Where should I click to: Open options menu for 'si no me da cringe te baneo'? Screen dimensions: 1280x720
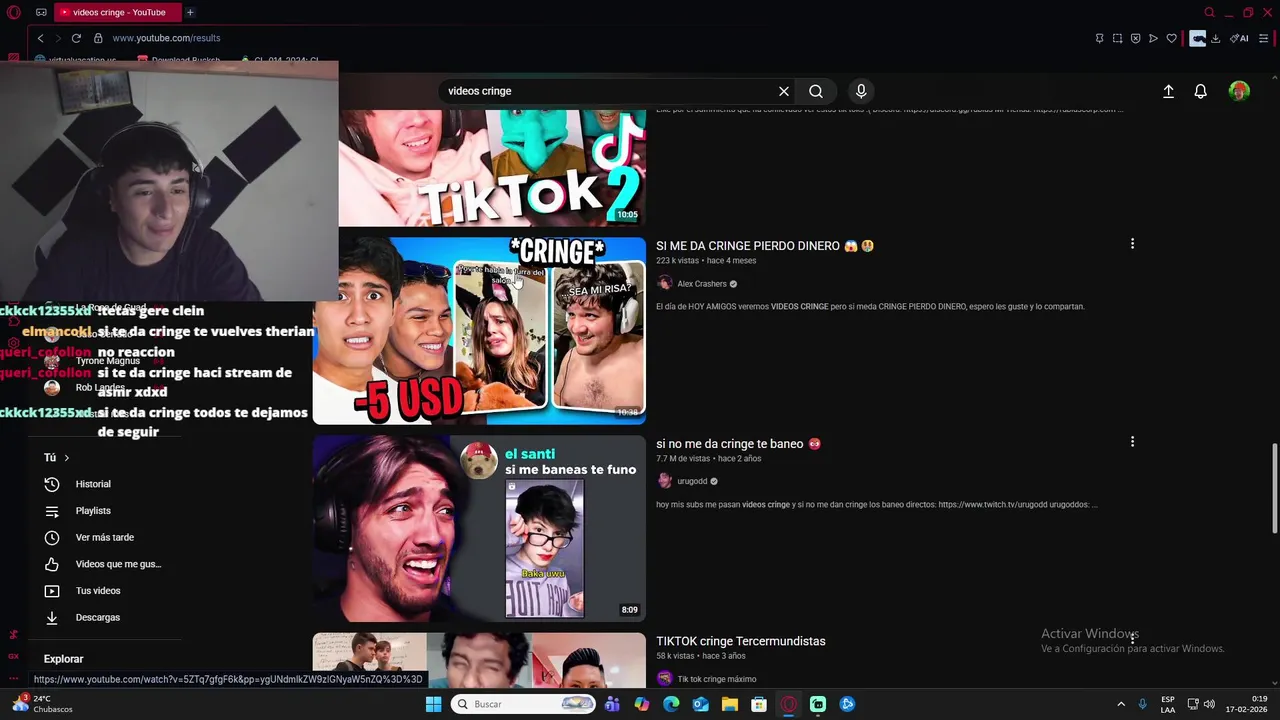click(1132, 442)
